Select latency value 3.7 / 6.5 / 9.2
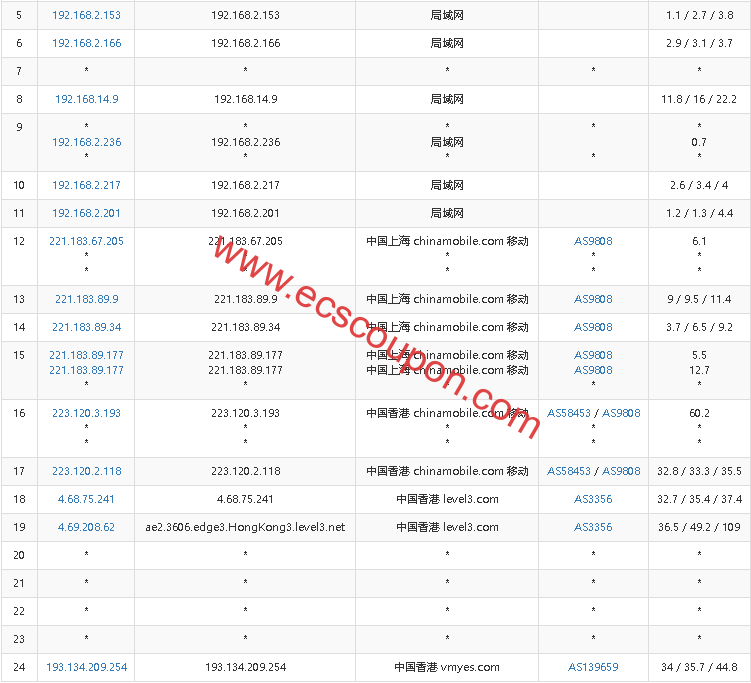This screenshot has width=751, height=683. 699,327
